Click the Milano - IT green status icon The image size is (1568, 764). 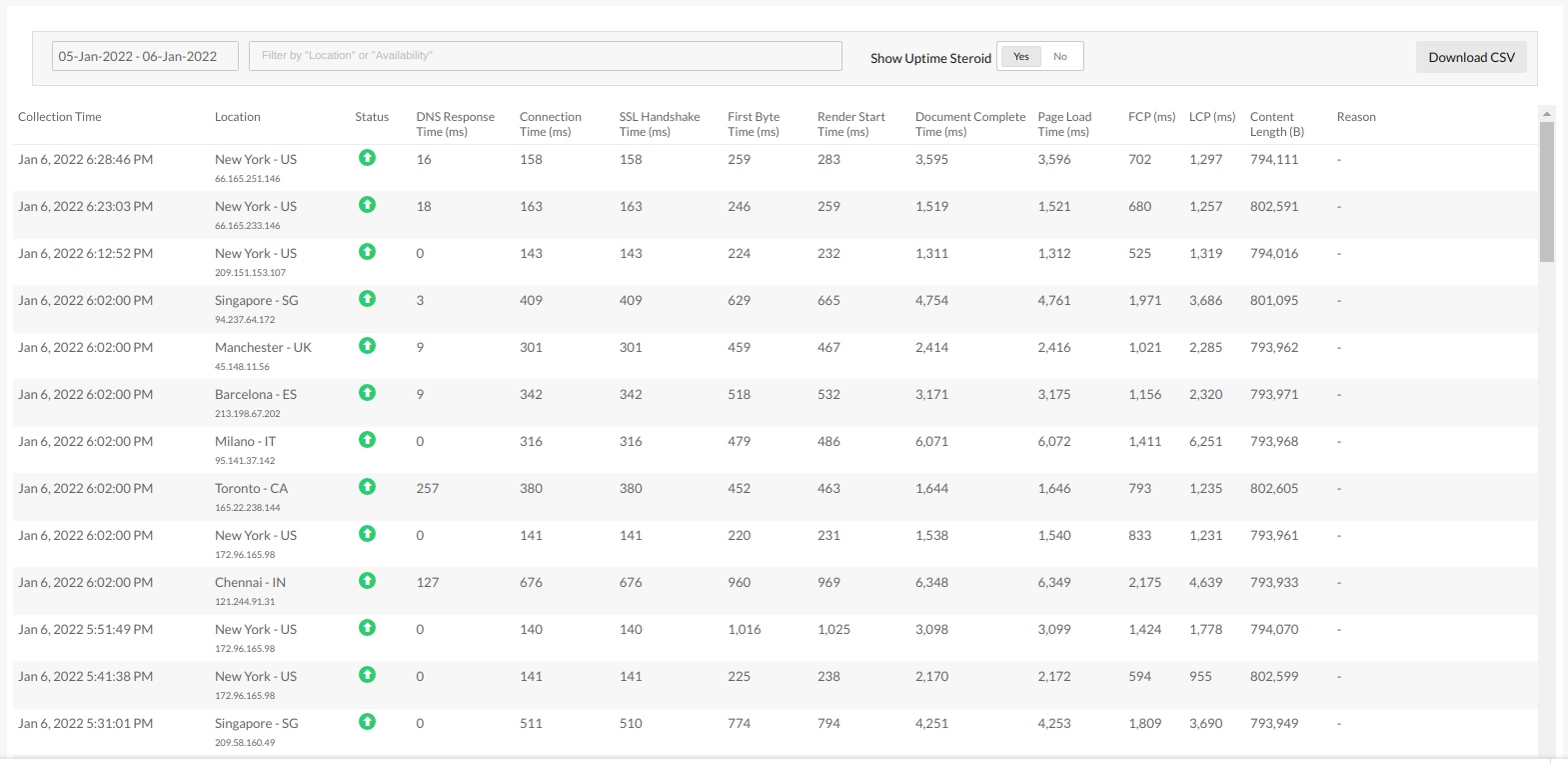[367, 440]
